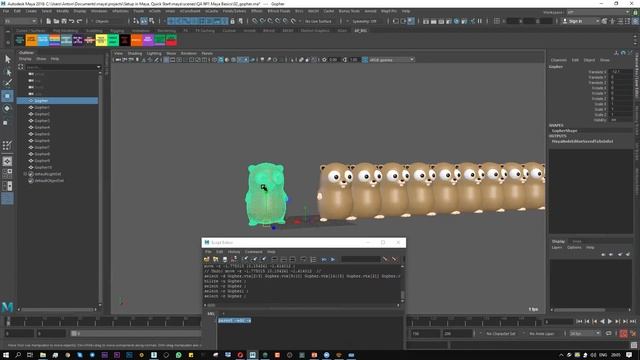This screenshot has height=360, width=640.
Task: Click the Maya logo in bottom left
Action: click(x=7, y=307)
